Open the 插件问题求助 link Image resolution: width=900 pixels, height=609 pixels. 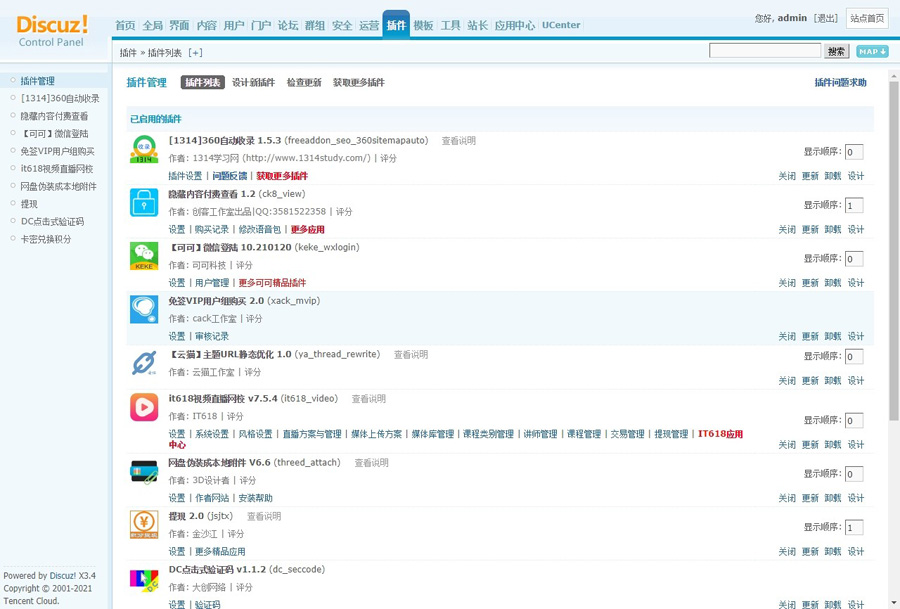(x=840, y=83)
